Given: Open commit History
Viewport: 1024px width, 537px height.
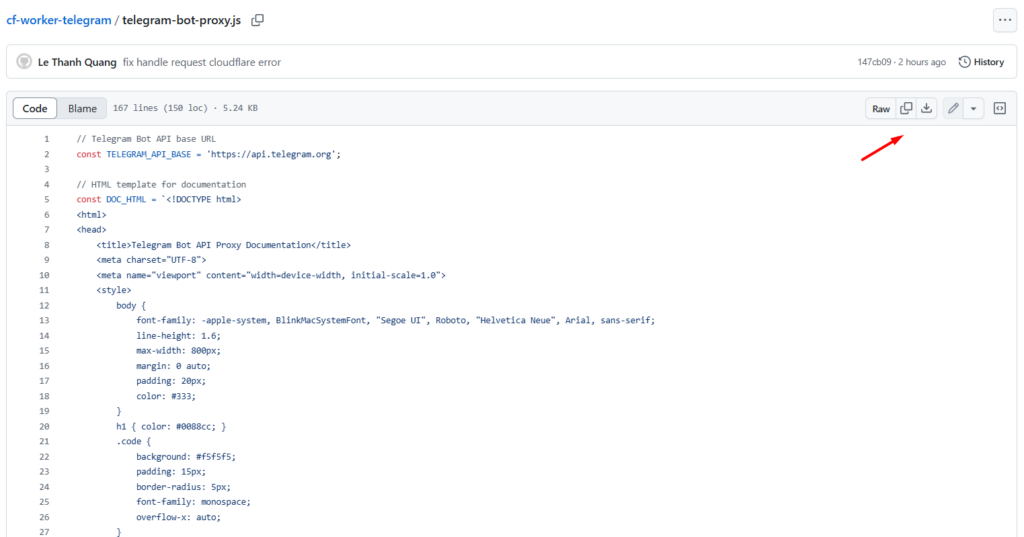Looking at the screenshot, I should coord(981,62).
